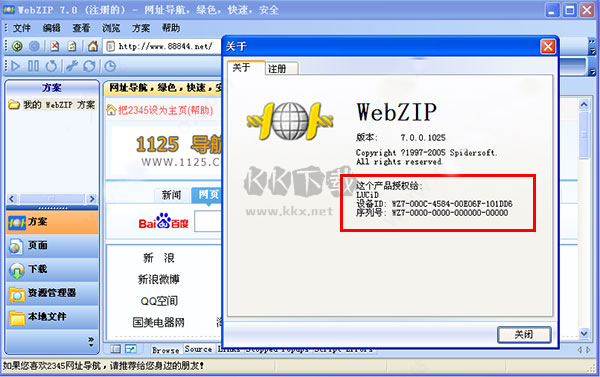Close the About dialog with the red X
The width and height of the screenshot is (600, 377).
[x=548, y=47]
